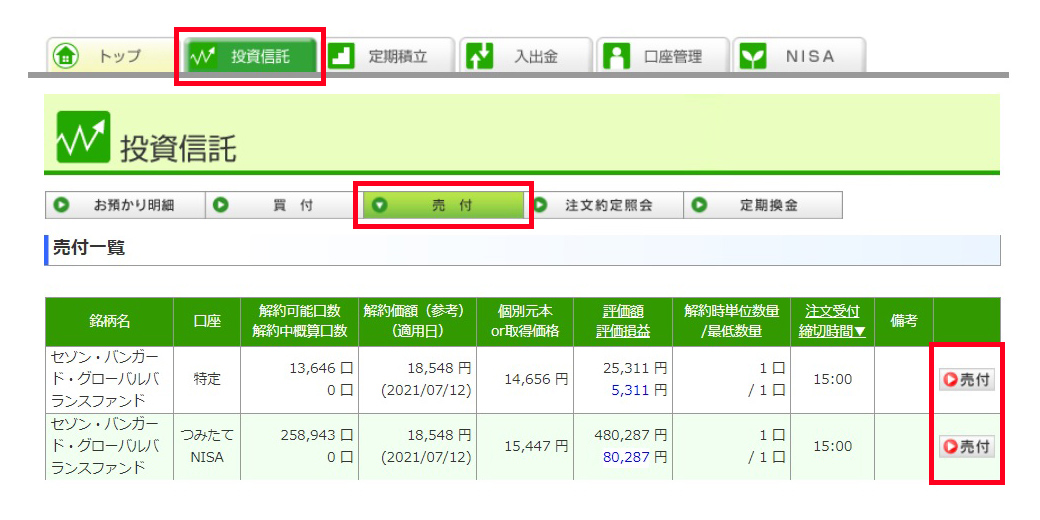Screen dimensions: 1040x520
Task: Click the green arrow icon beside 注文約定照会
Action: coord(540,206)
